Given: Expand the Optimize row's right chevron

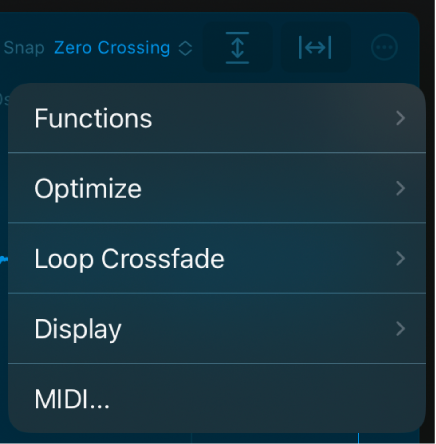Looking at the screenshot, I should 401,188.
